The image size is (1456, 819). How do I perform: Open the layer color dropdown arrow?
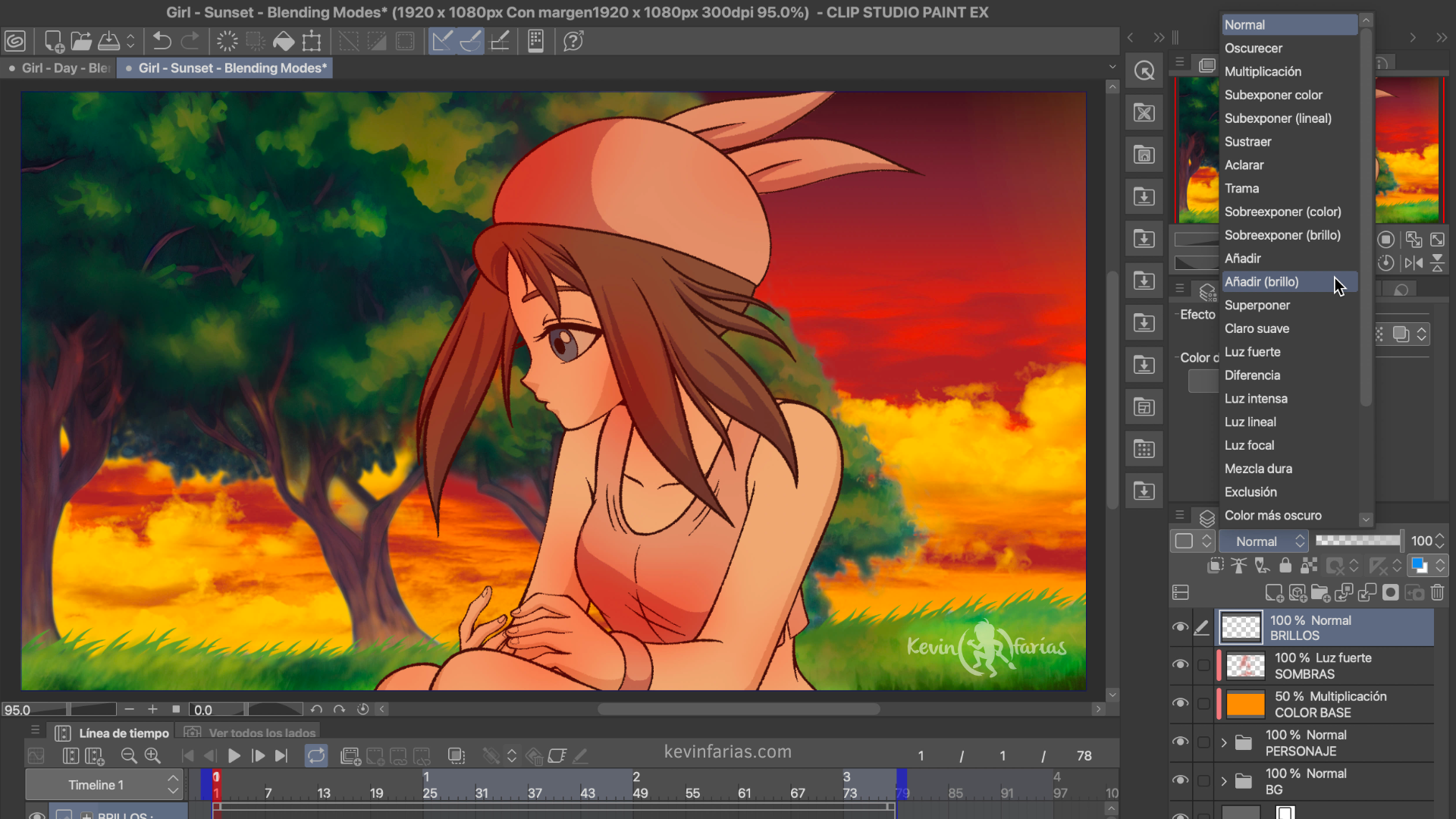click(1440, 566)
